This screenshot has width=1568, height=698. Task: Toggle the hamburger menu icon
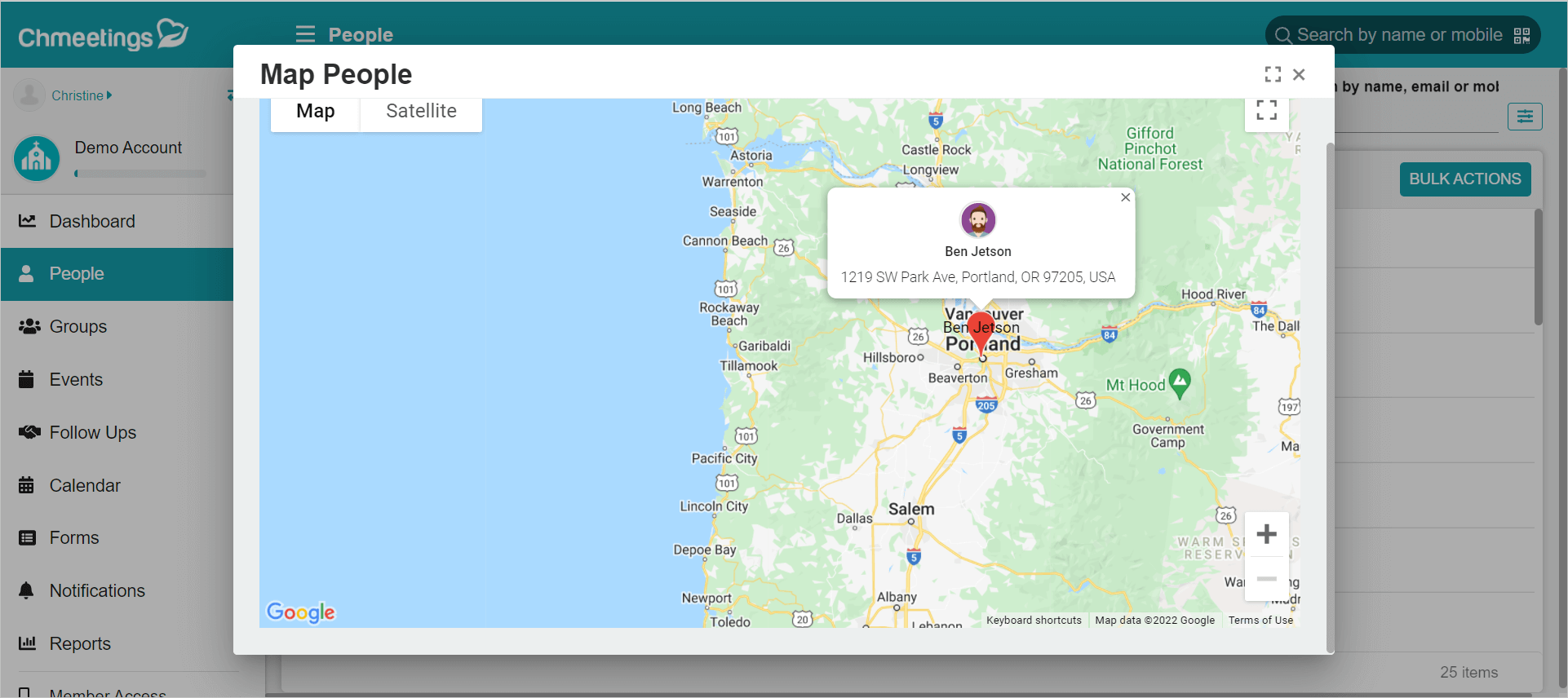click(x=305, y=34)
